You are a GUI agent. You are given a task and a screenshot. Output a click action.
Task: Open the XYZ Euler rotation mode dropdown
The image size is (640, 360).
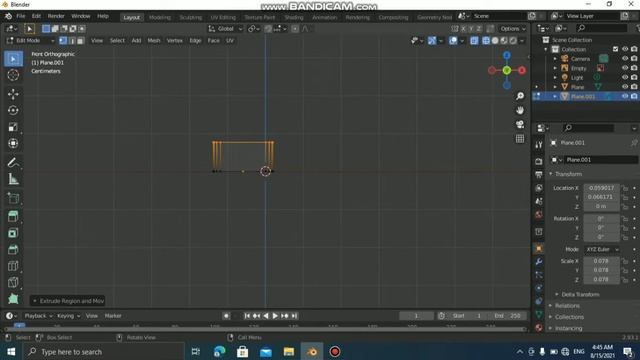(602, 249)
